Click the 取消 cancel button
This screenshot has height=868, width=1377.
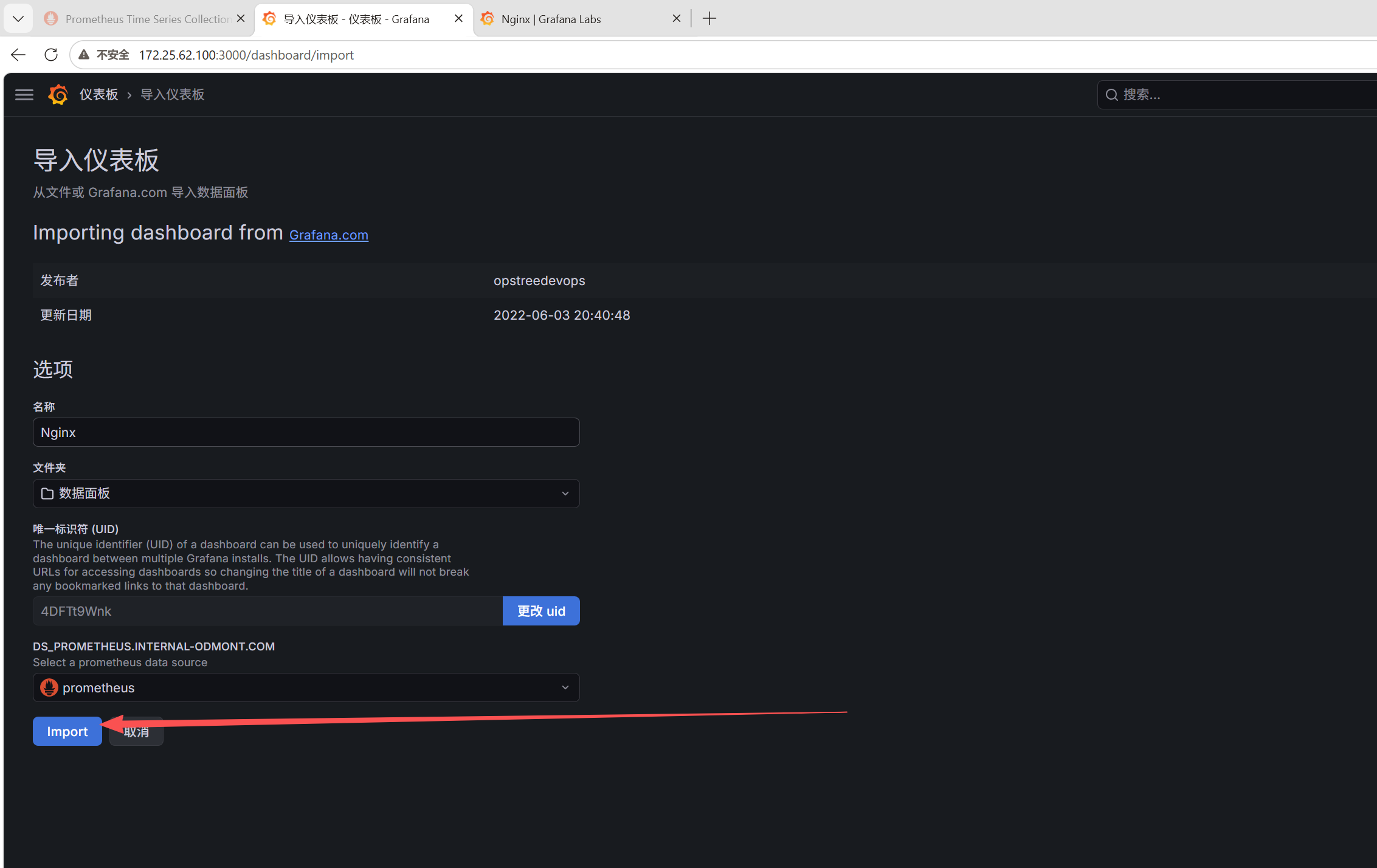[x=136, y=731]
